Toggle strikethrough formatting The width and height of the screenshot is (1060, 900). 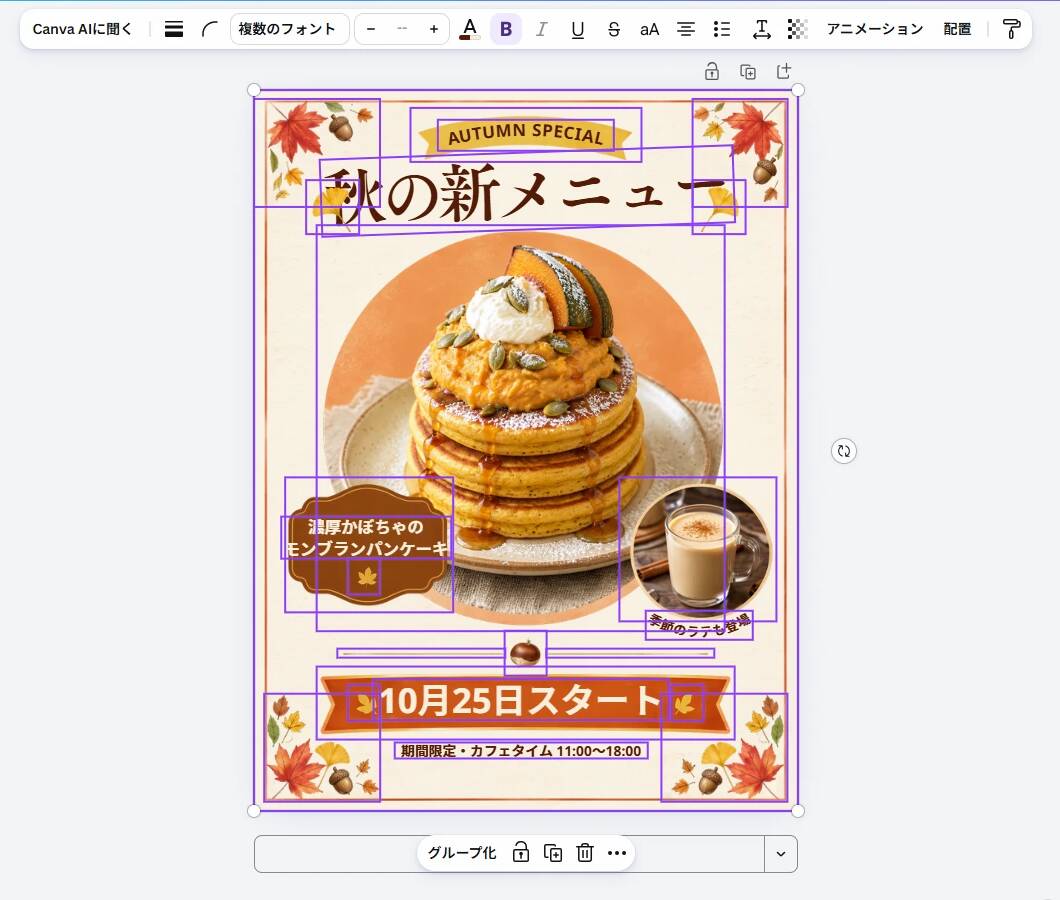click(x=613, y=29)
